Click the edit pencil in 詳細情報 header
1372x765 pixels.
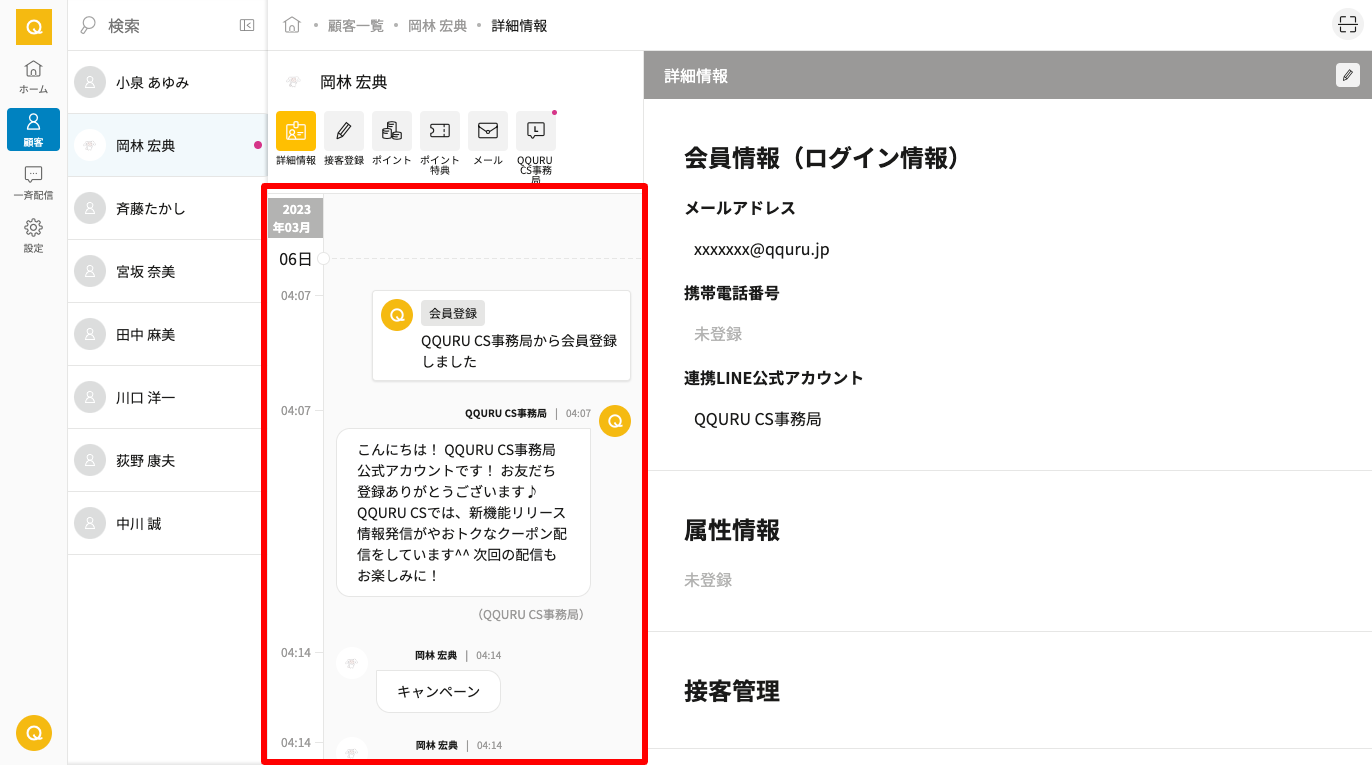[x=1347, y=75]
